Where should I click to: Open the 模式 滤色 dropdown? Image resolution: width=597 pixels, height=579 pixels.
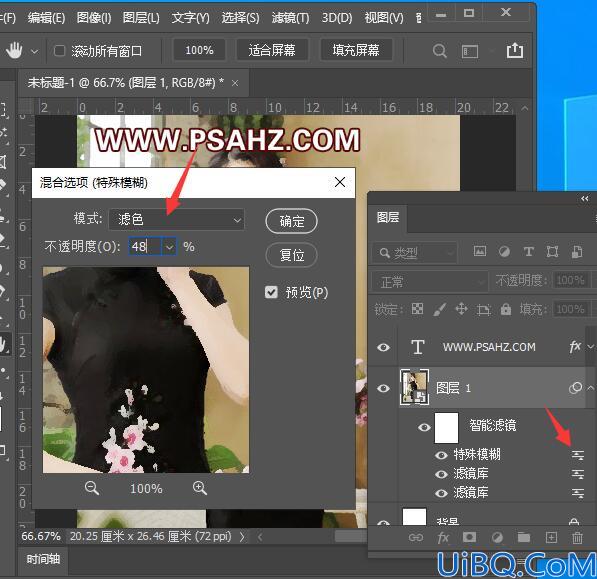176,220
